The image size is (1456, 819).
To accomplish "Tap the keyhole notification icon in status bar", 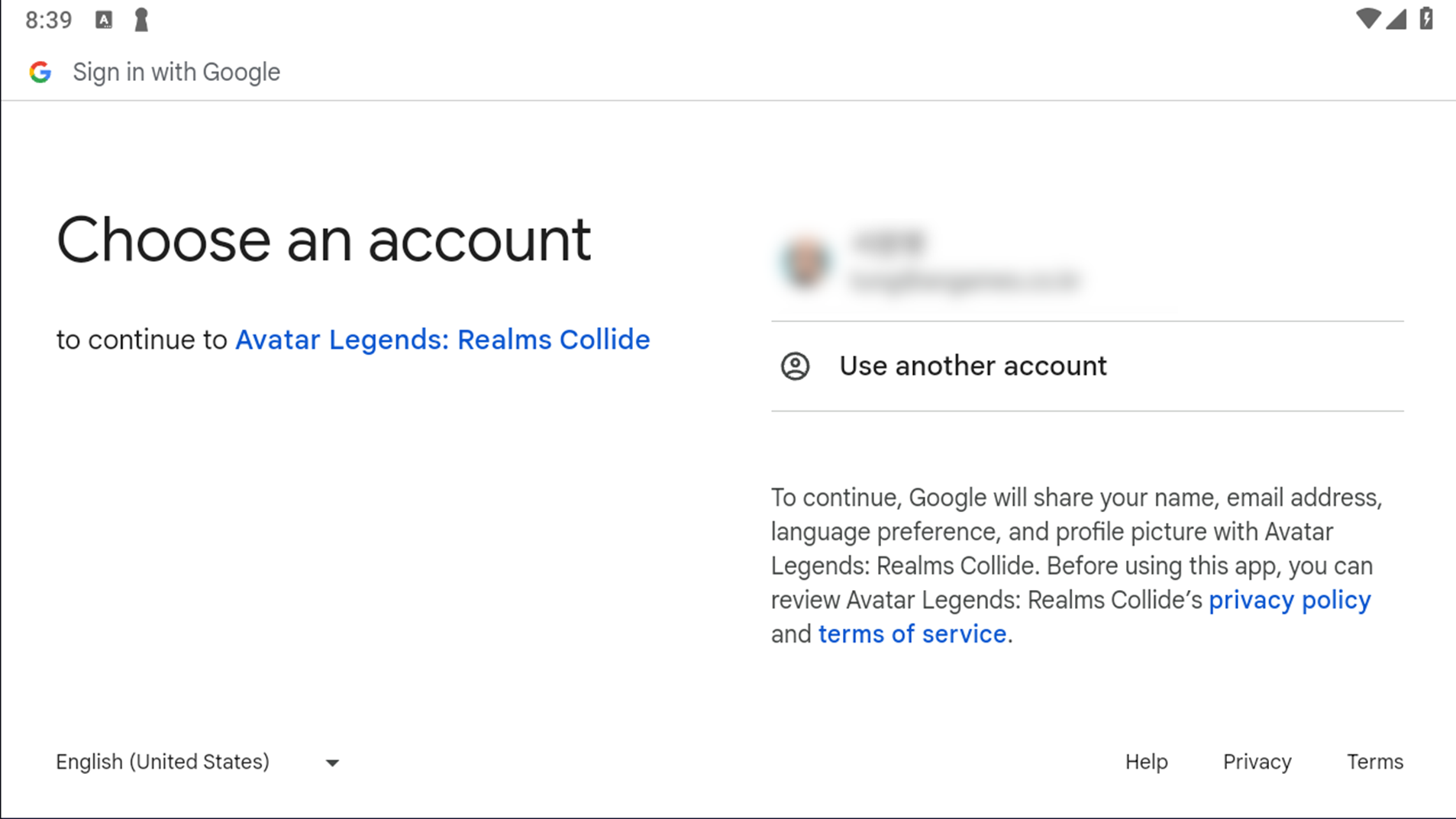I will coord(141,20).
